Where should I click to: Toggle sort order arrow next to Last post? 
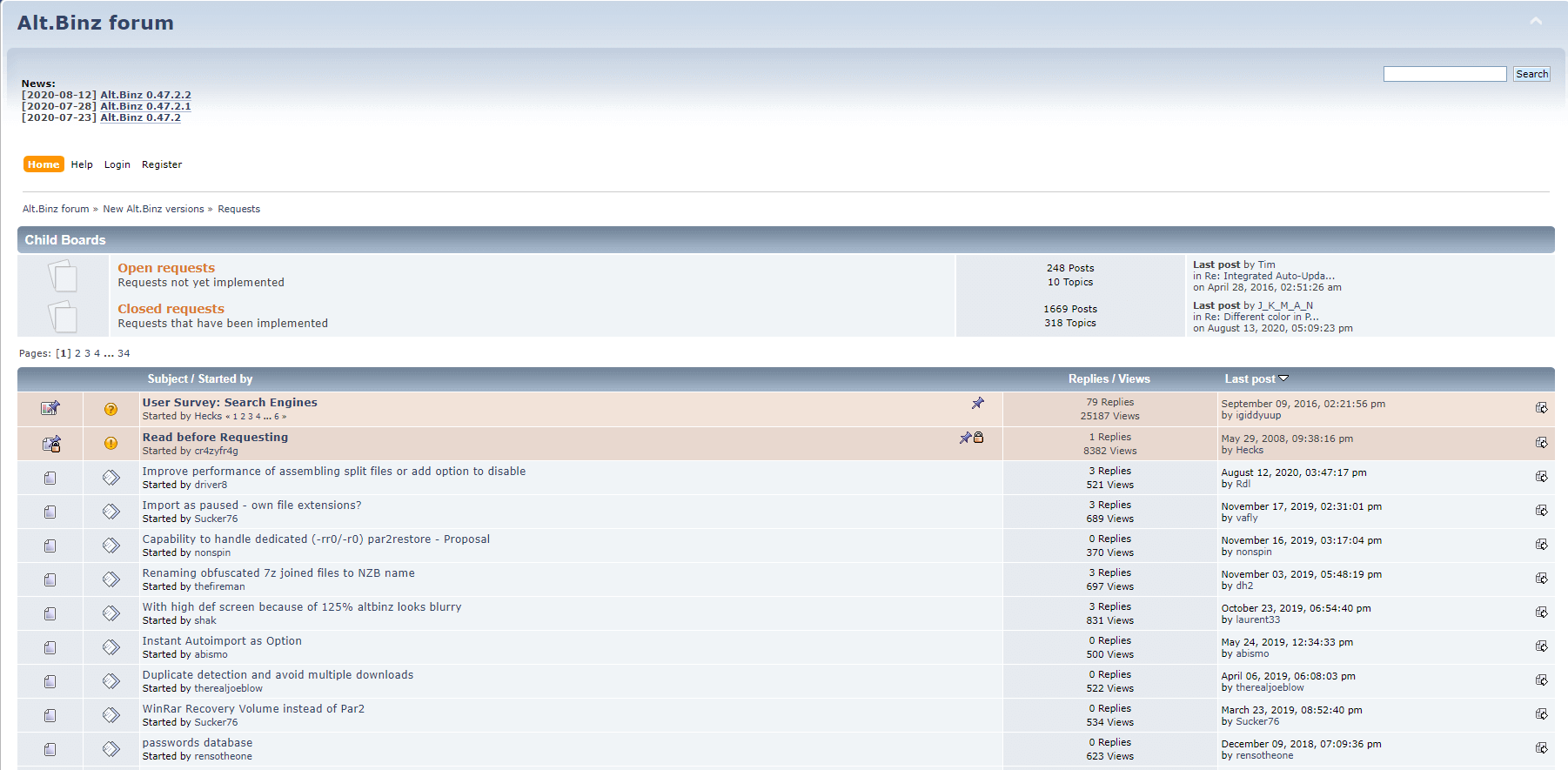coord(1283,378)
